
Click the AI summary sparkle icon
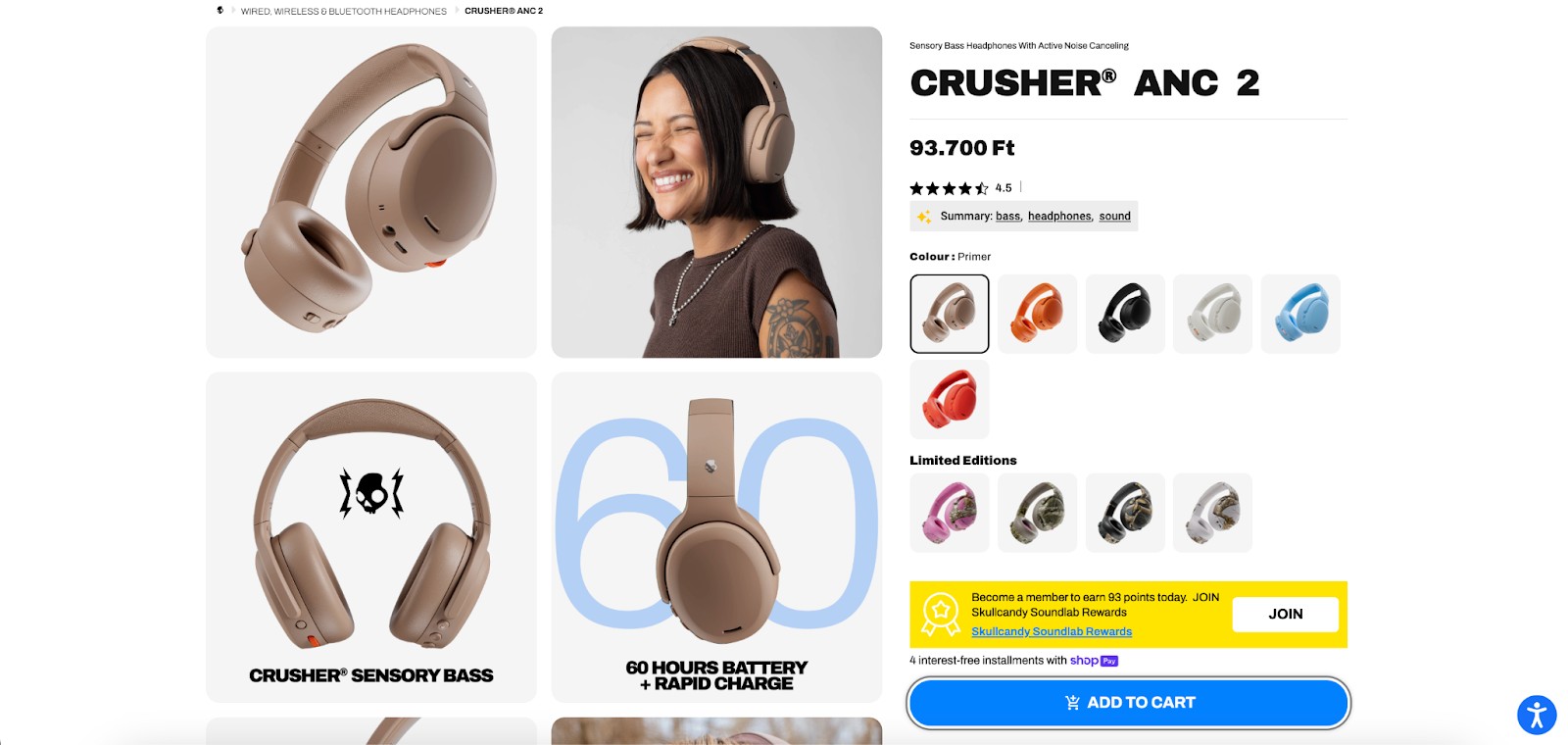point(924,217)
